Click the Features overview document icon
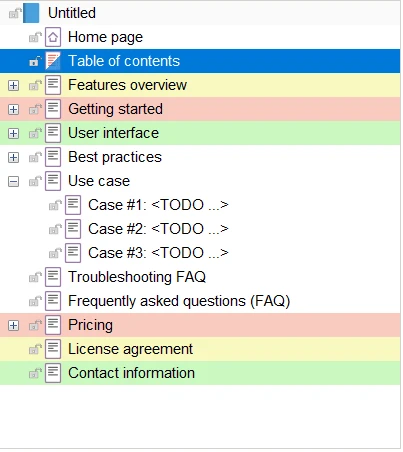 [x=53, y=85]
